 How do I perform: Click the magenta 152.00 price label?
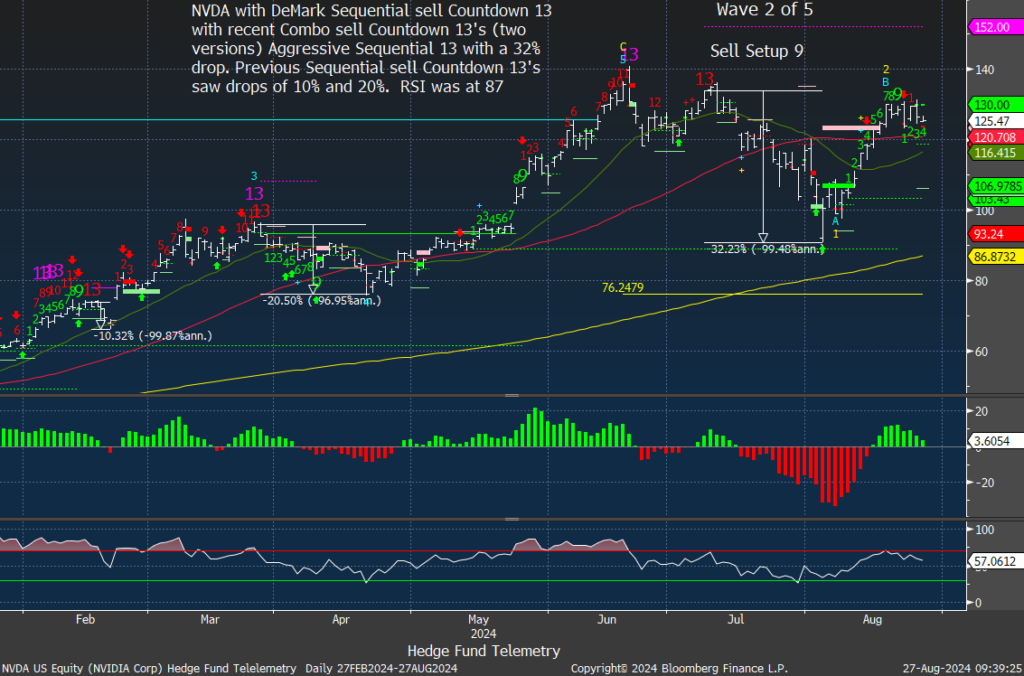point(995,27)
